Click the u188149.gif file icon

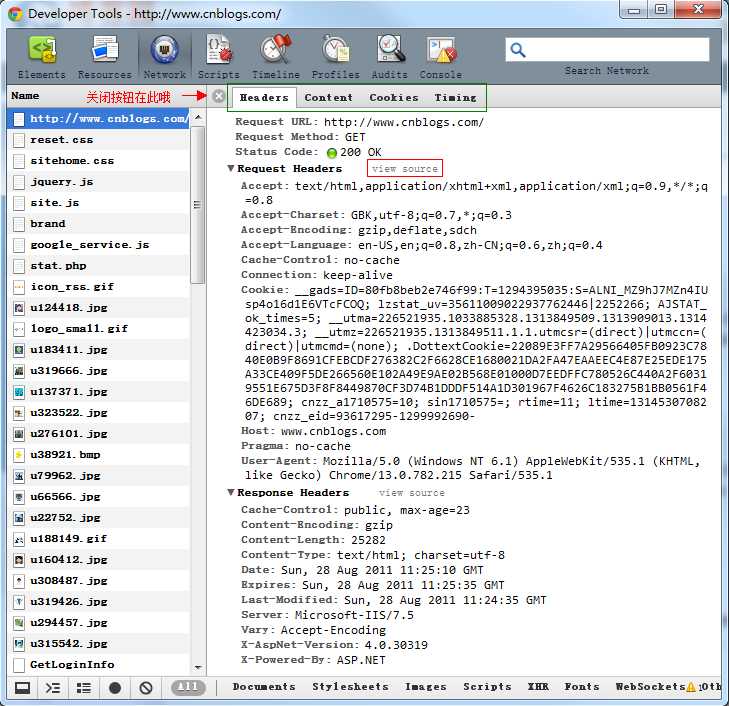[x=19, y=539]
